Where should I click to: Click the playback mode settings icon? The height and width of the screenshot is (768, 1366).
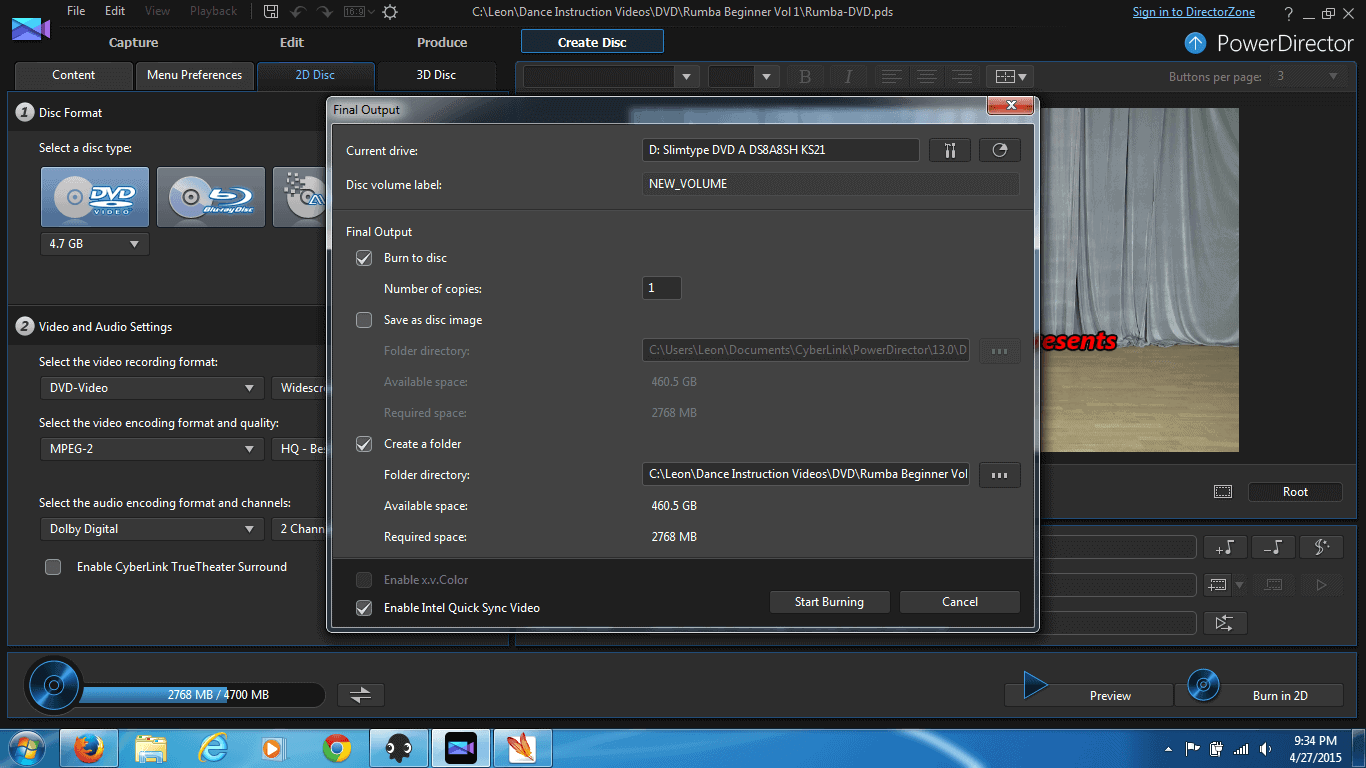tap(1225, 623)
